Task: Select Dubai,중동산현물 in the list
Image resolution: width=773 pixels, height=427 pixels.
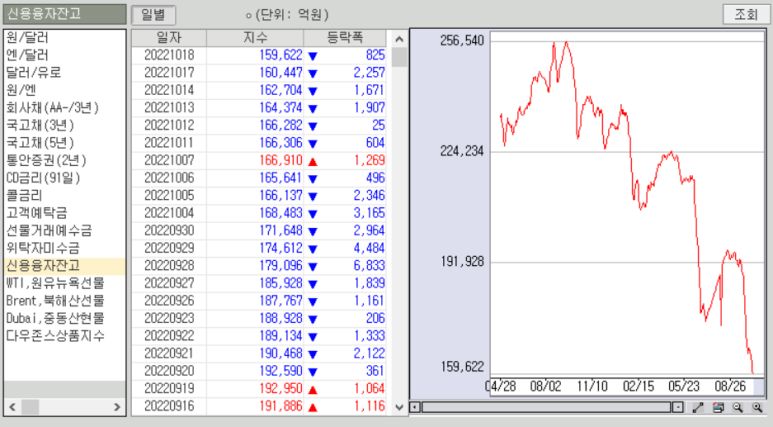Action: pyautogui.click(x=64, y=319)
